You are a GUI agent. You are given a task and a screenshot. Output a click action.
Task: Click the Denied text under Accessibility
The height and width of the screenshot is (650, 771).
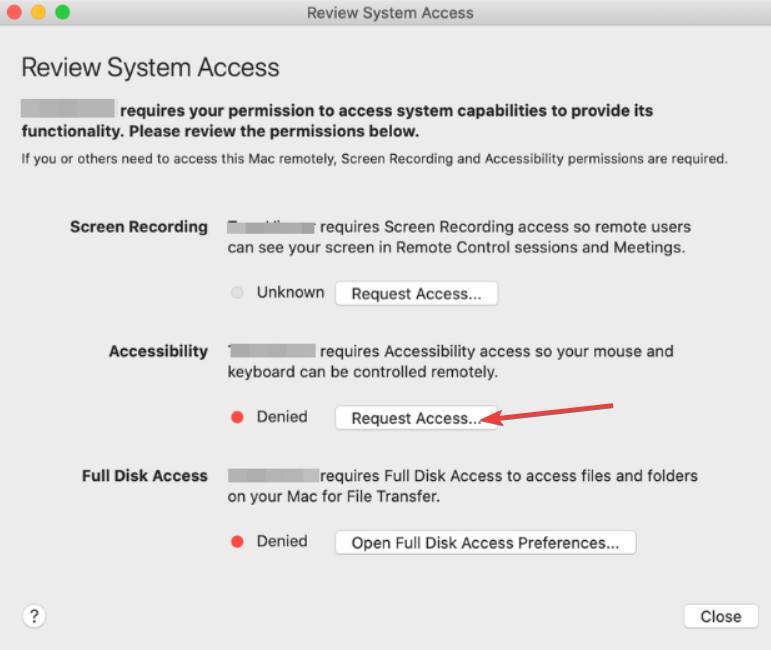[282, 416]
